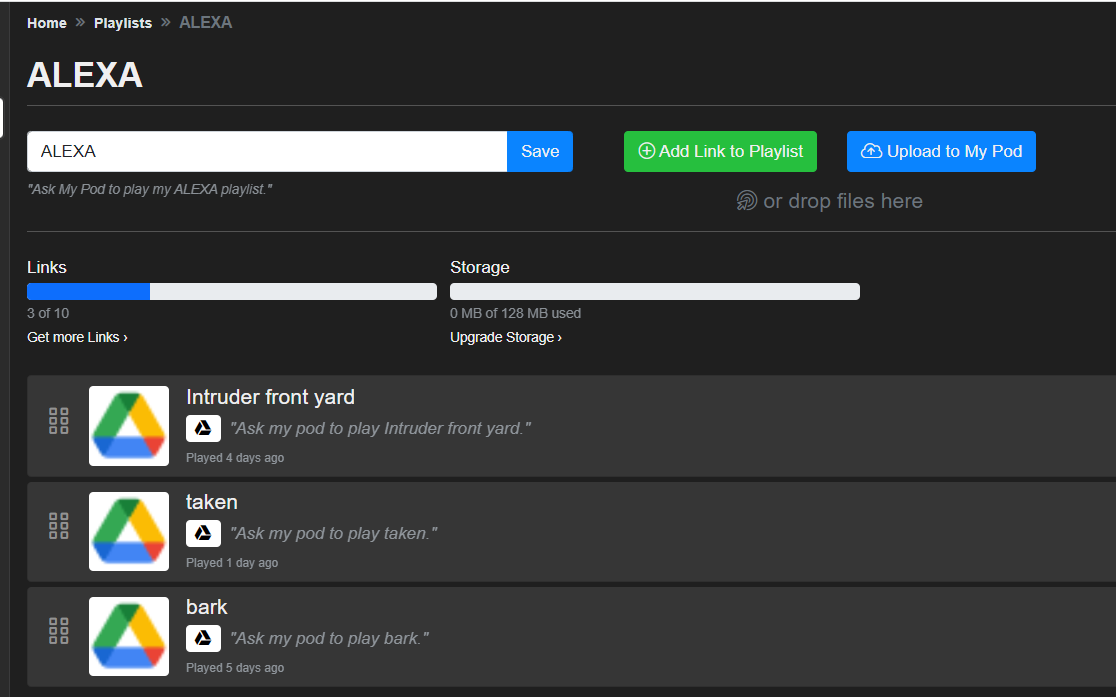
Task: Click the drag handle icon for bark
Action: pyautogui.click(x=59, y=631)
